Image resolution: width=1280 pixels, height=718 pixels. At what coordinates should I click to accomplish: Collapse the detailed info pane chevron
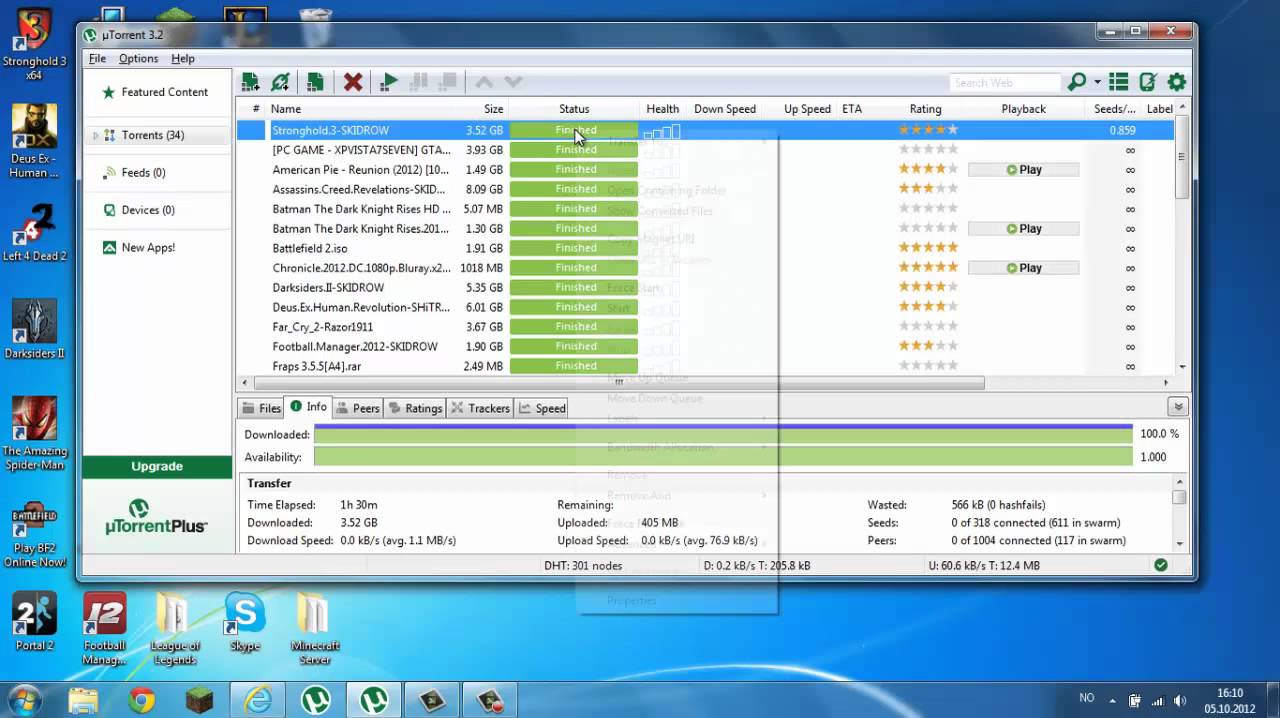coord(1178,407)
